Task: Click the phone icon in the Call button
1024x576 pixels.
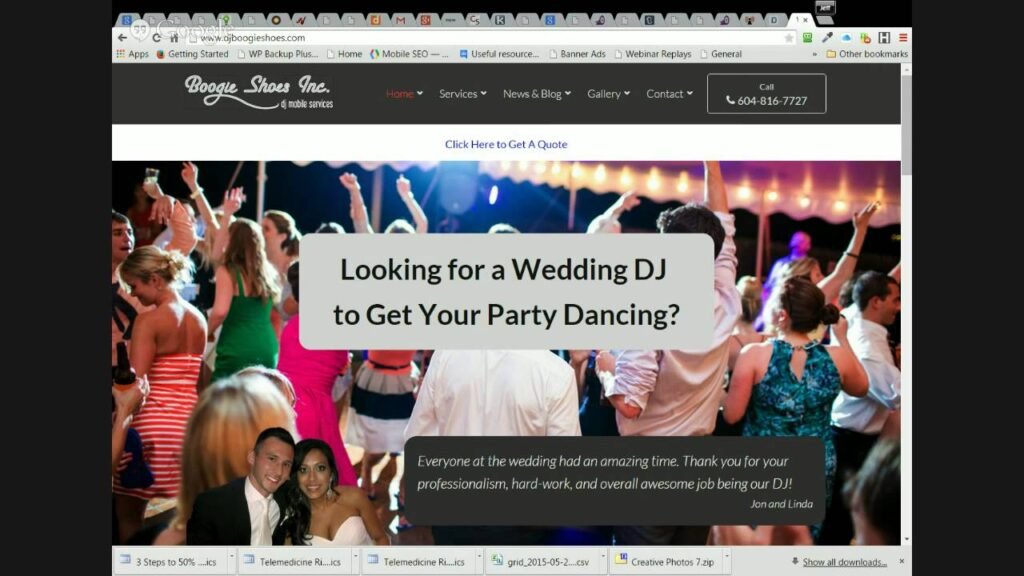Action: (x=732, y=99)
